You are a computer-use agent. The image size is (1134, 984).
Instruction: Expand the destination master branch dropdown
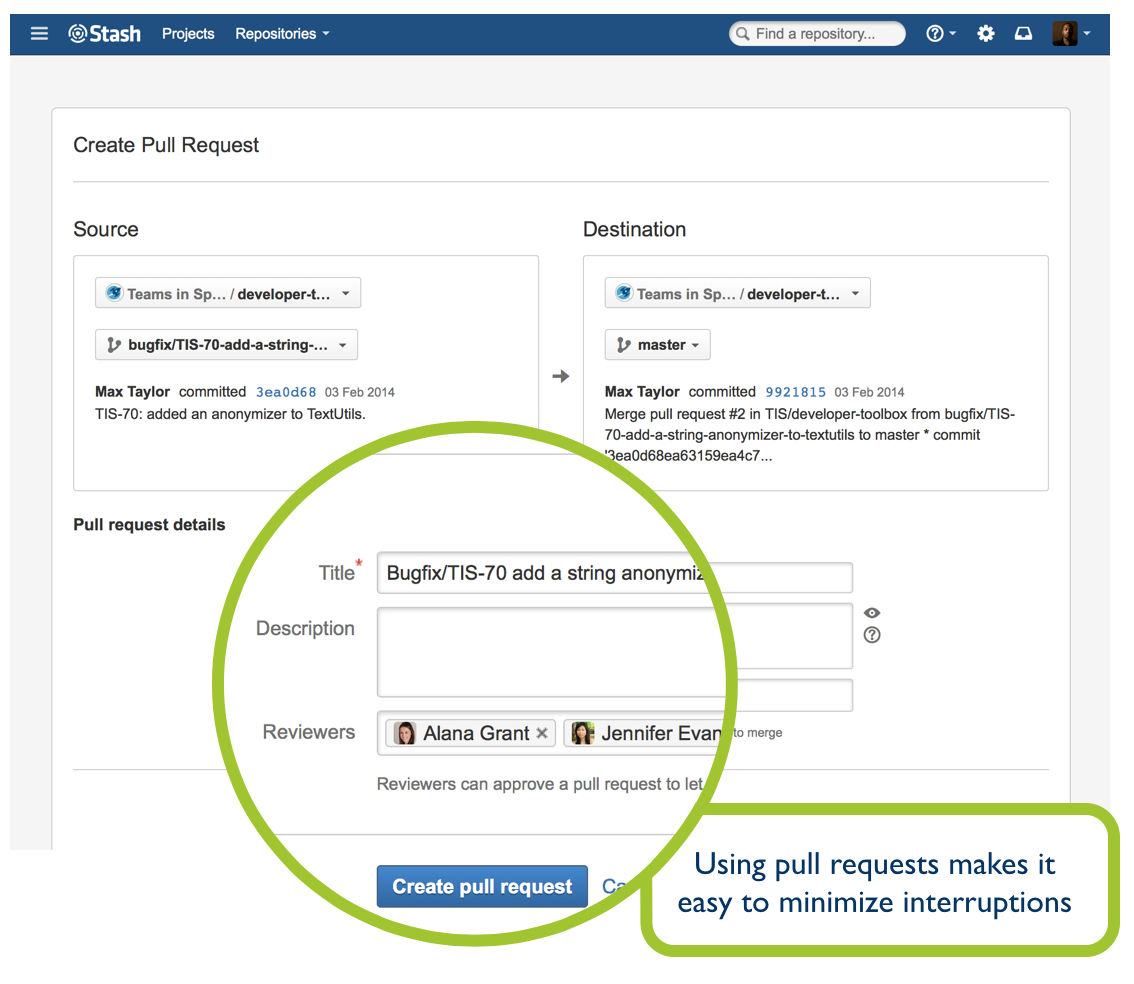(657, 345)
